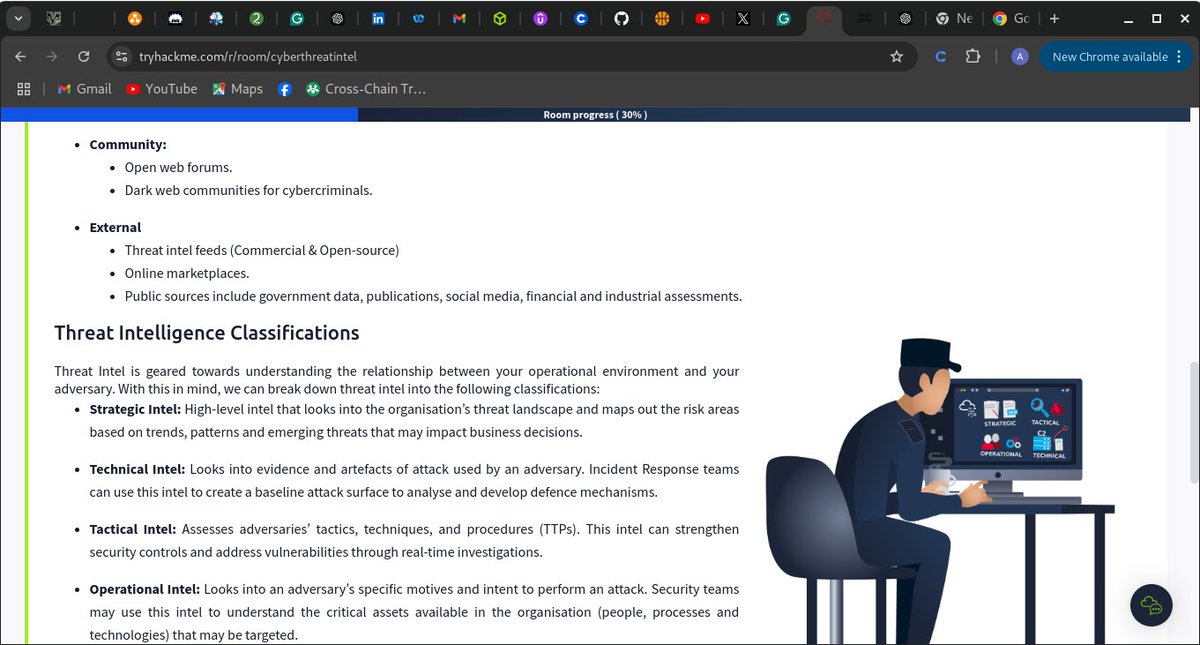This screenshot has width=1200, height=645.
Task: Switch to the YouTube tab
Action: [x=703, y=17]
